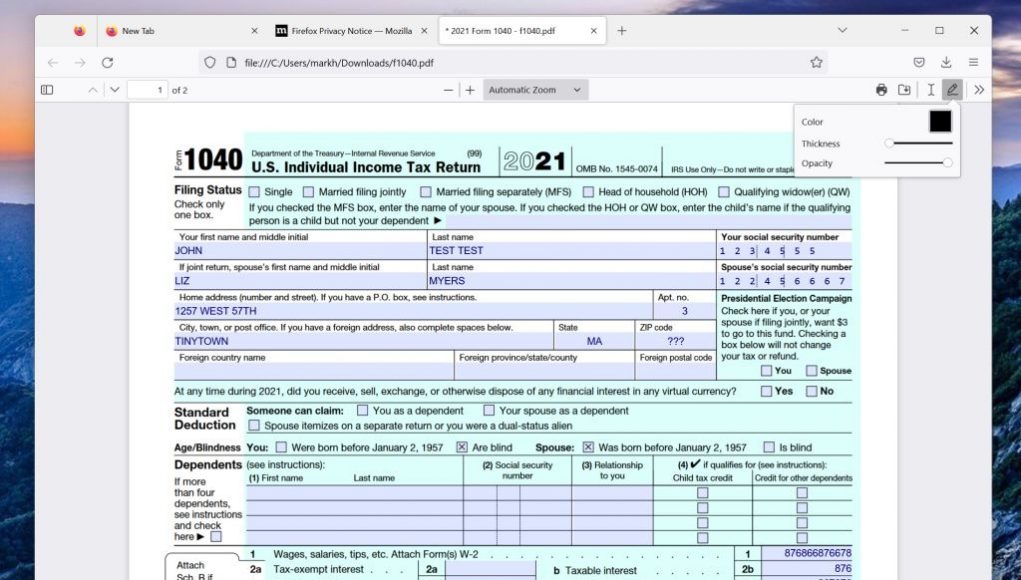
Task: Click the page info file icon
Action: point(231,62)
